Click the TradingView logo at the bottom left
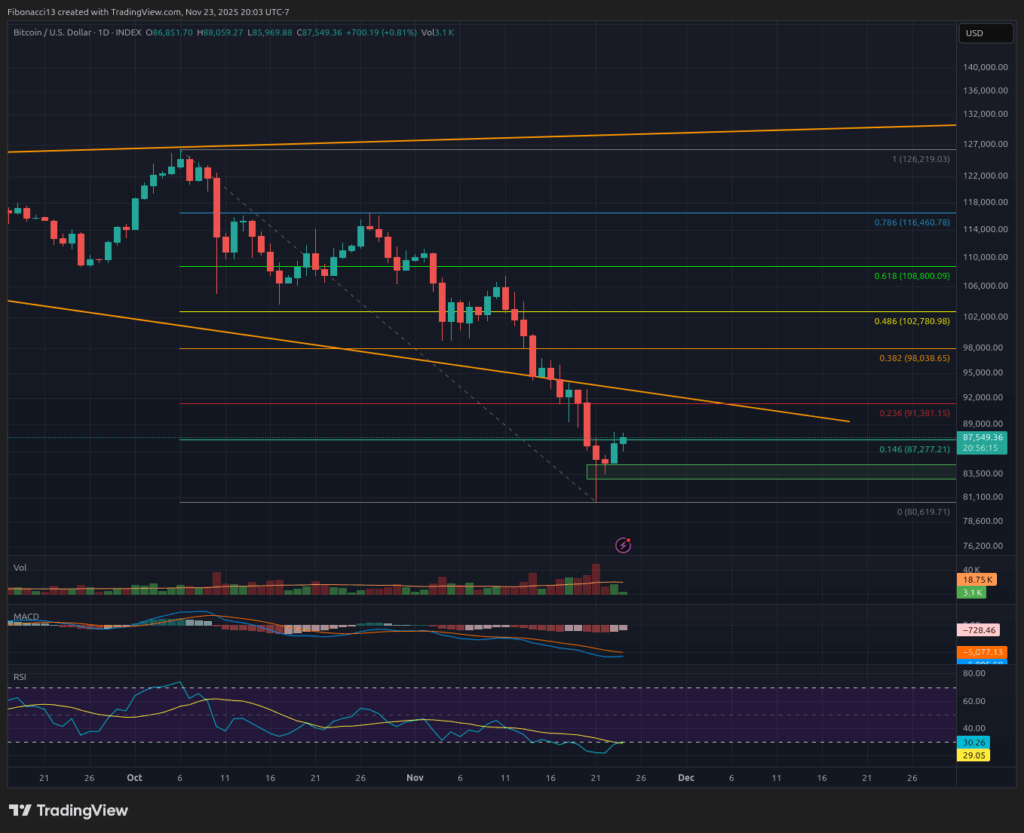Viewport: 1024px width, 833px height. point(70,810)
